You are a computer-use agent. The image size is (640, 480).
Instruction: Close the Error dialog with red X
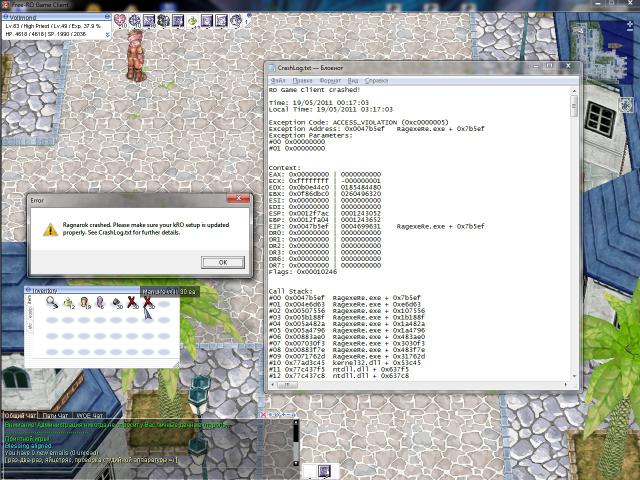coord(238,198)
